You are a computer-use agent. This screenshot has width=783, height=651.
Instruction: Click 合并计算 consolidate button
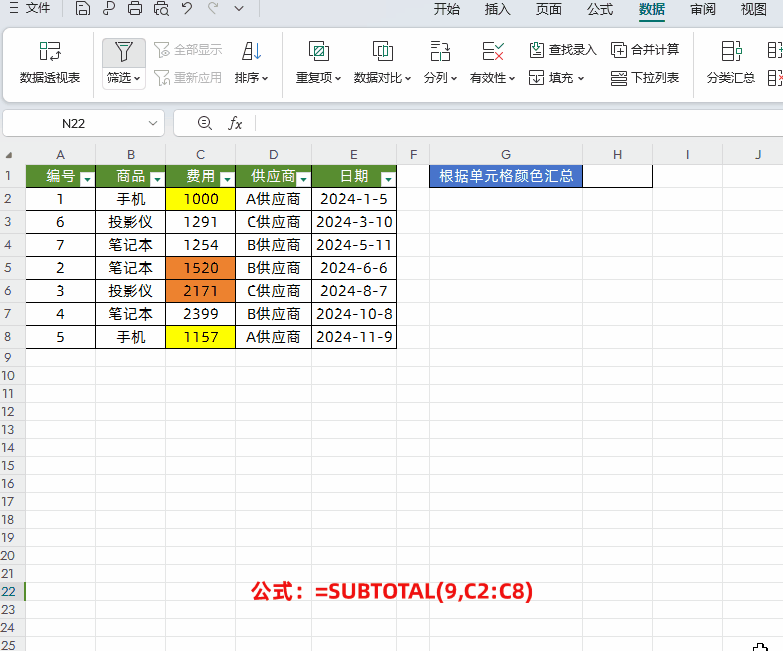(645, 50)
